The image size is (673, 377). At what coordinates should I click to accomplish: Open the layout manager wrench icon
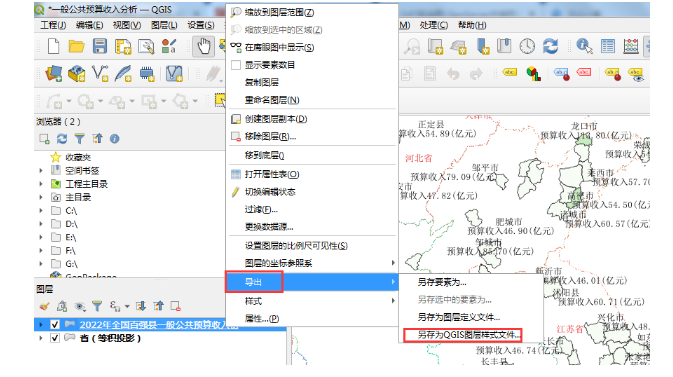pos(146,46)
